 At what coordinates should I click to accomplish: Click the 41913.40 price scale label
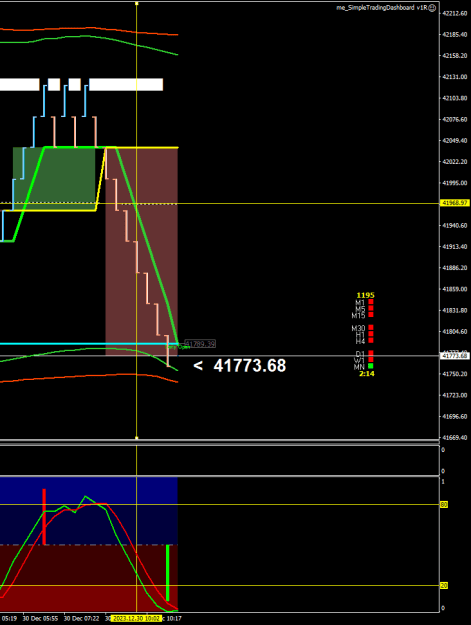(455, 247)
